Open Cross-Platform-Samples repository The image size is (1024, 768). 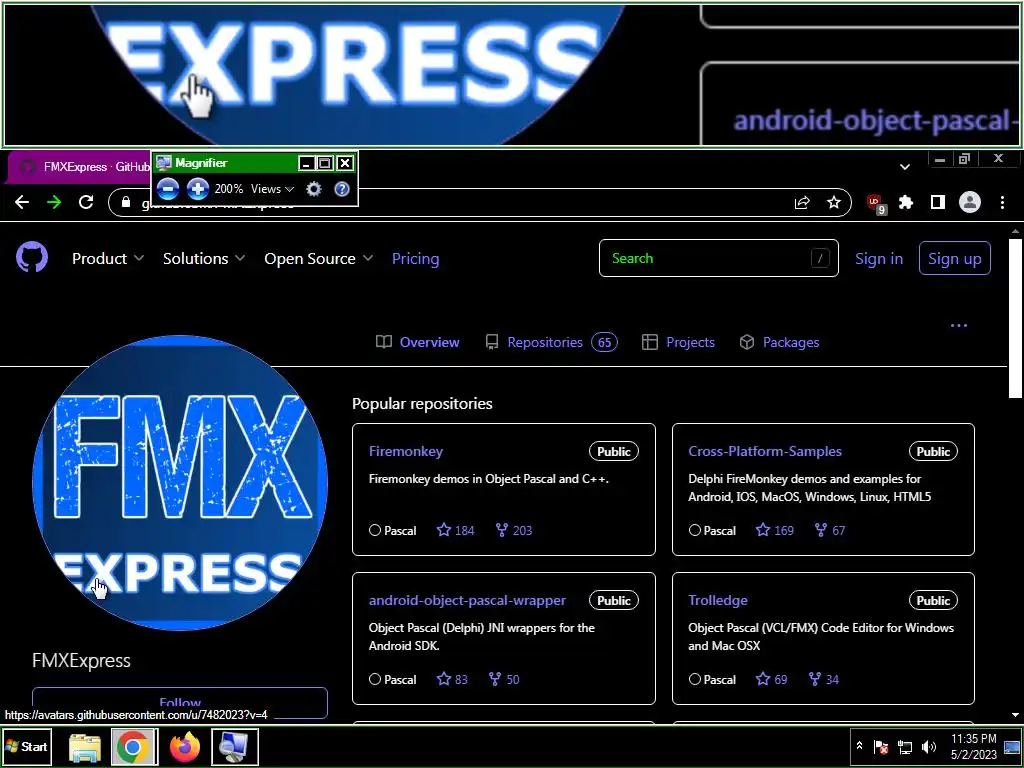click(765, 451)
